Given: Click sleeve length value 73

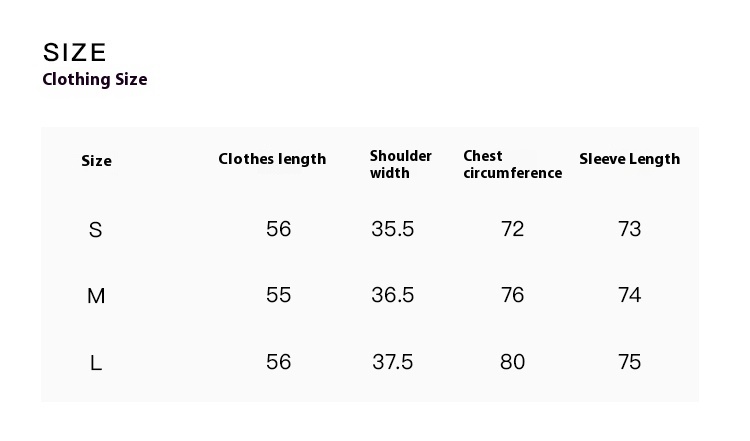Looking at the screenshot, I should [629, 229].
